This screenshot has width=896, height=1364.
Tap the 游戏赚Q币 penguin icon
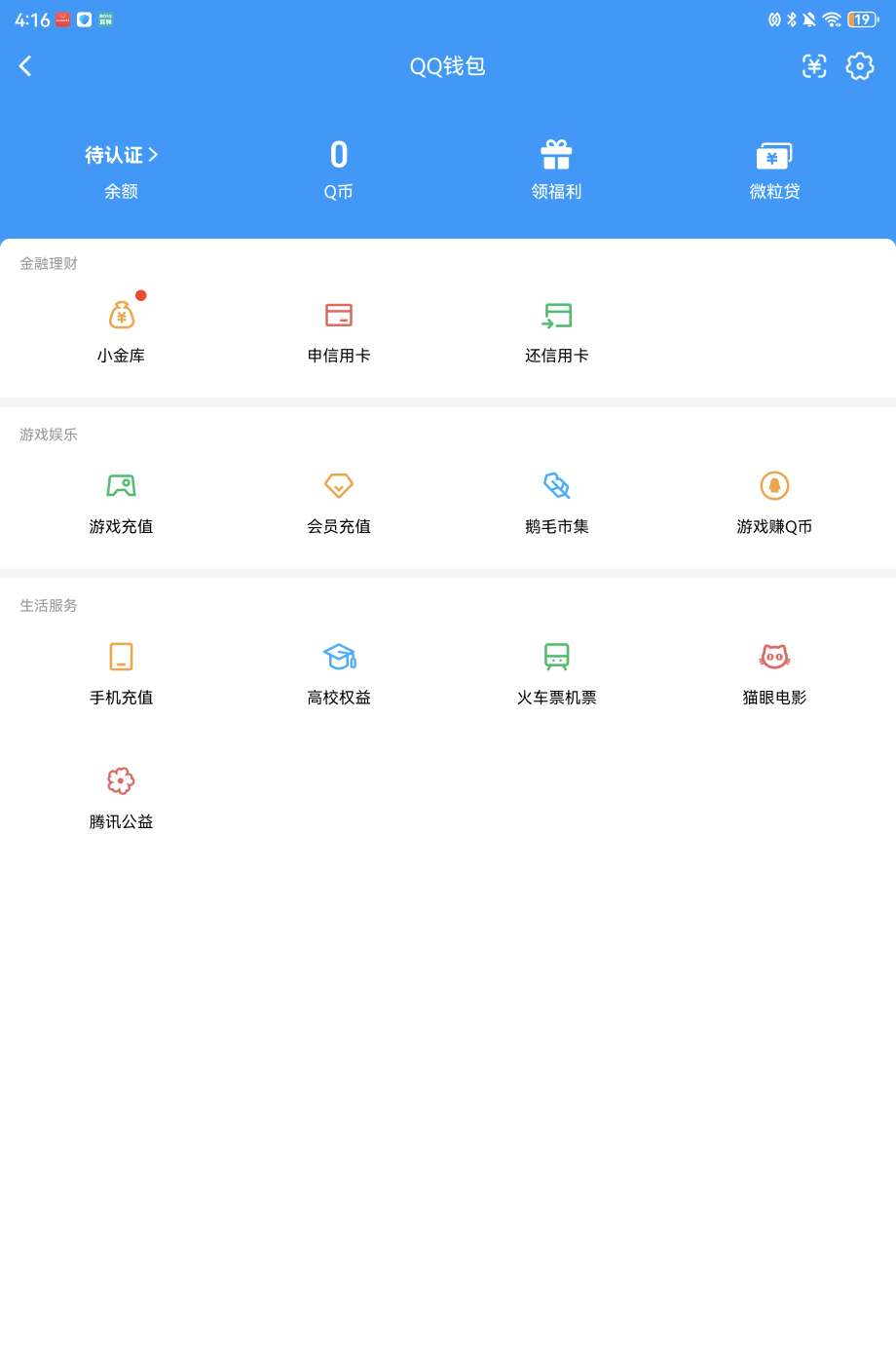point(774,485)
